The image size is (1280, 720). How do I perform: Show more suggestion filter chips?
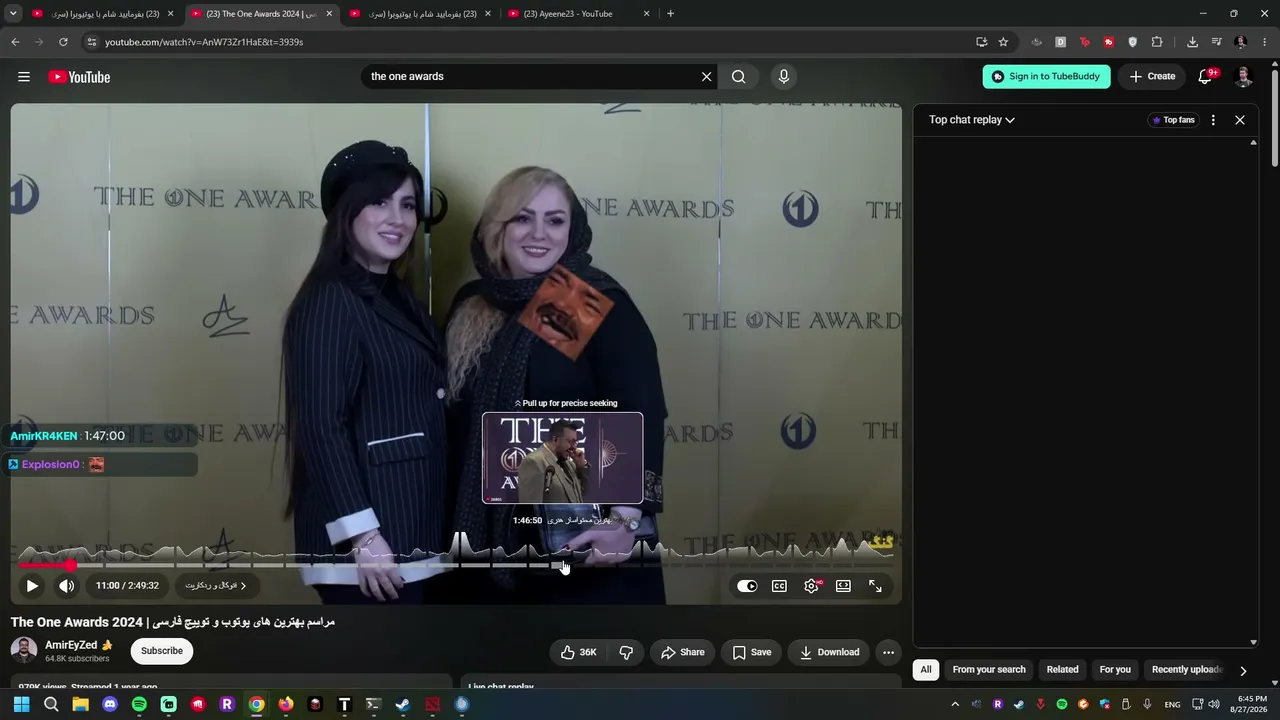pyautogui.click(x=1243, y=671)
